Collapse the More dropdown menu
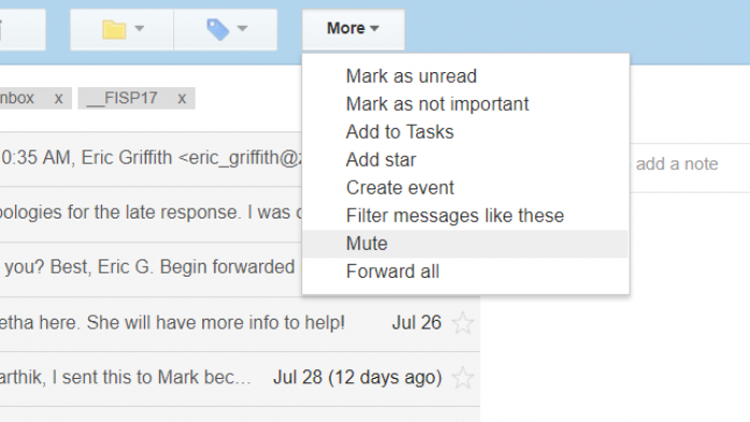 tap(353, 29)
